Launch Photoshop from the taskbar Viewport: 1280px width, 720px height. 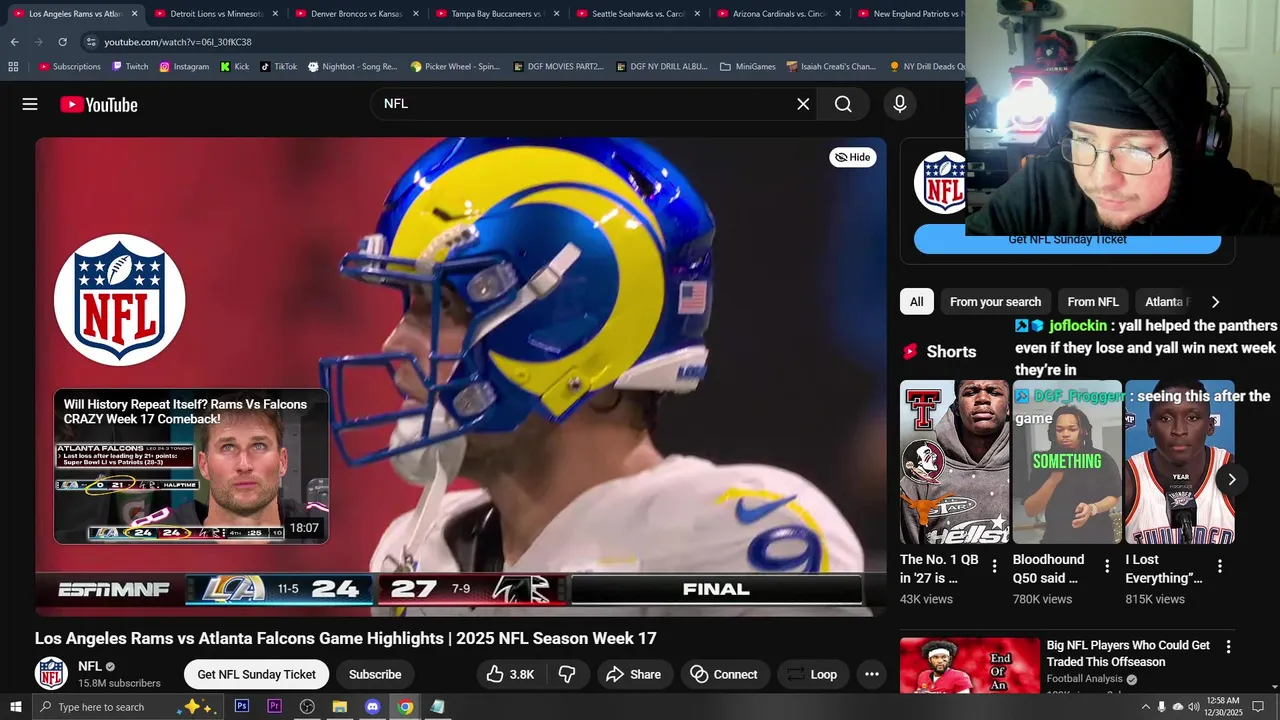point(242,707)
